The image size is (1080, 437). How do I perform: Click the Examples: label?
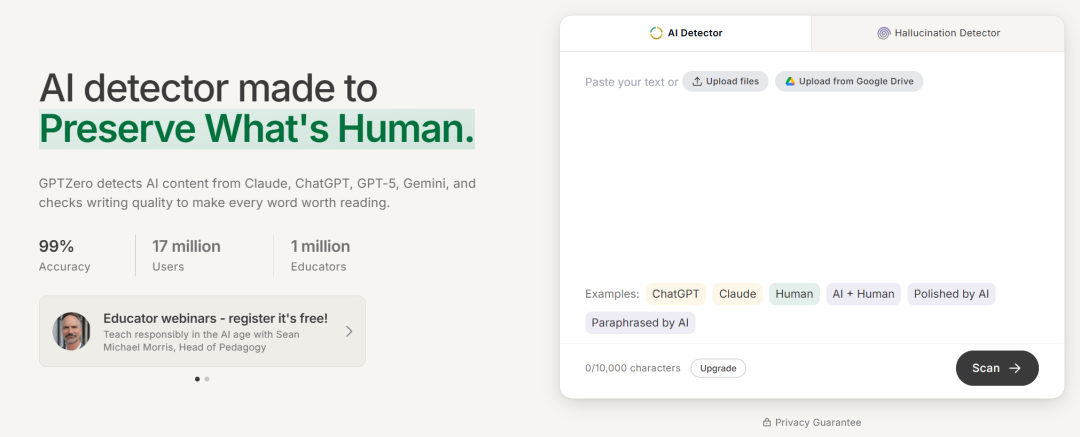pyautogui.click(x=612, y=294)
